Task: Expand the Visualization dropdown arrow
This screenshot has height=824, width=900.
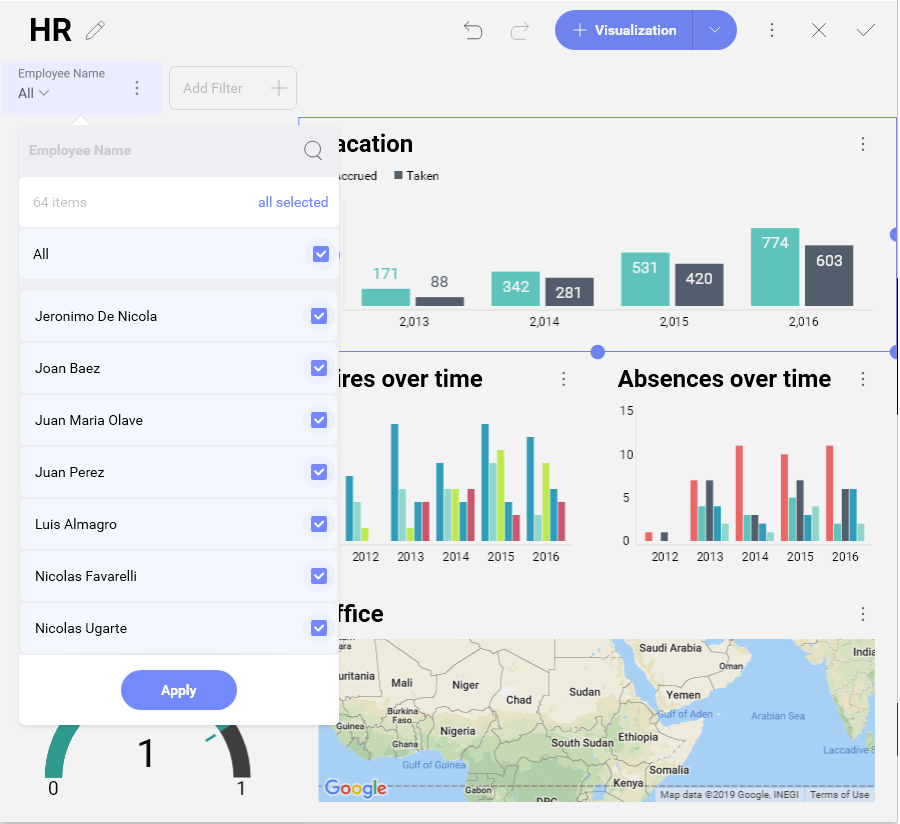Action: coord(714,31)
